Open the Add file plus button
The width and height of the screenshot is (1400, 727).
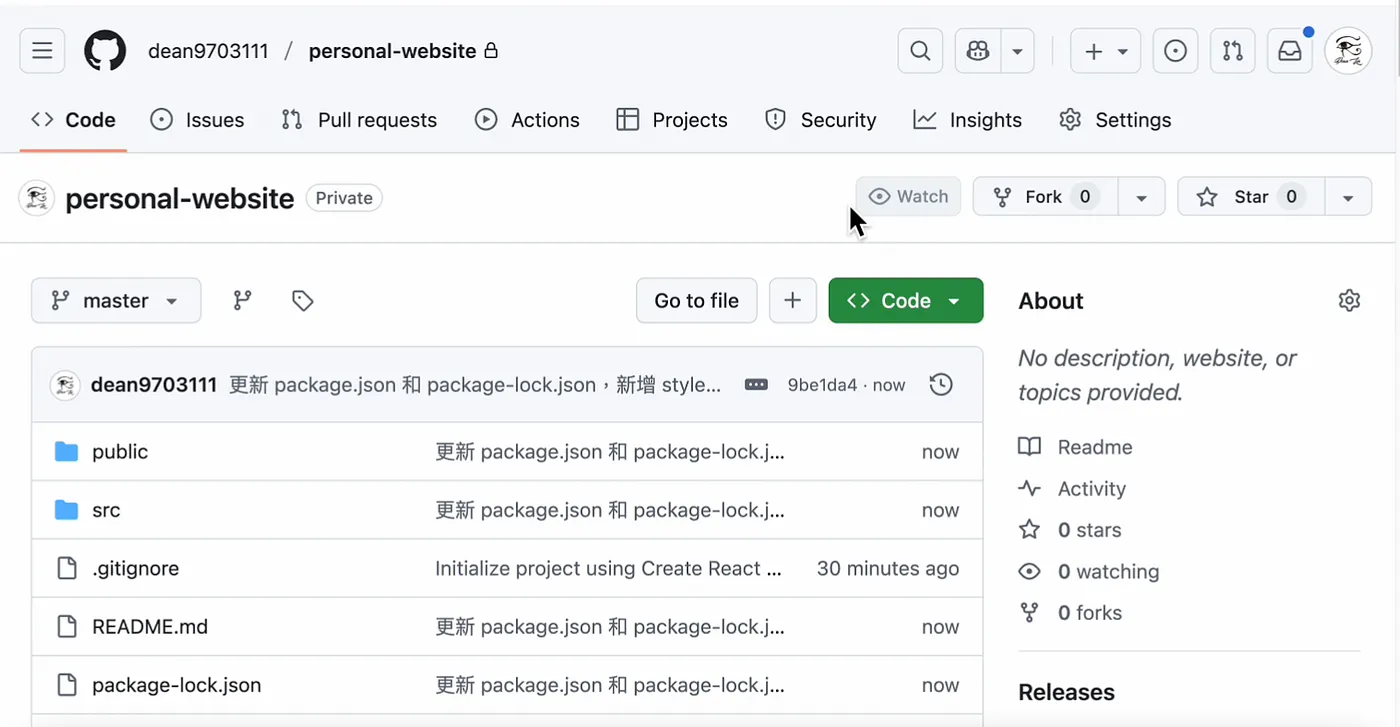point(793,301)
